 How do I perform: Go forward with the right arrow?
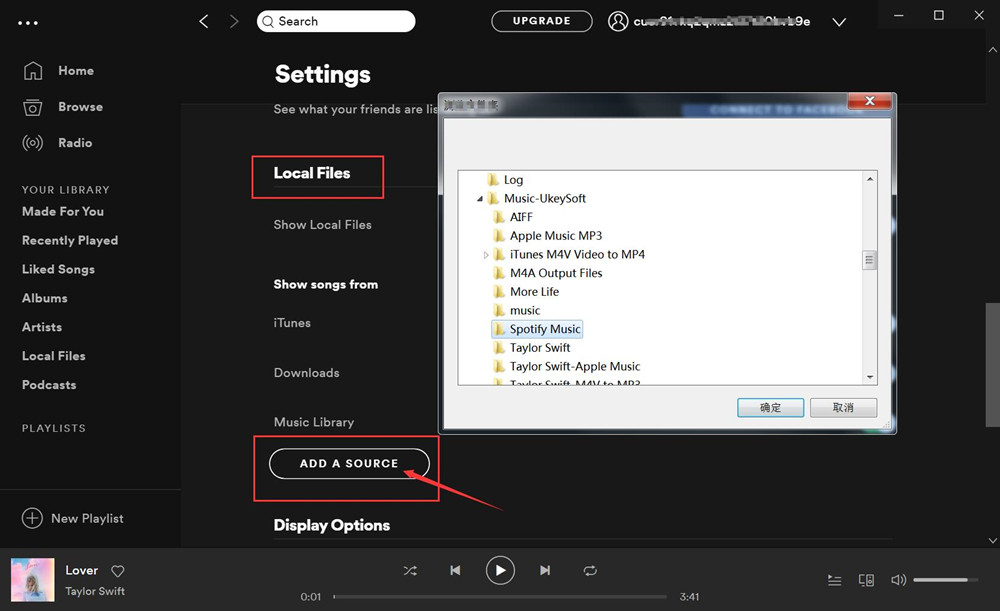(x=234, y=22)
